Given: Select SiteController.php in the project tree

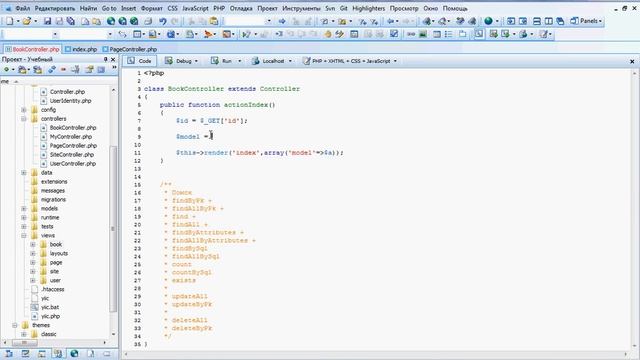Looking at the screenshot, I should pyautogui.click(x=72, y=155).
